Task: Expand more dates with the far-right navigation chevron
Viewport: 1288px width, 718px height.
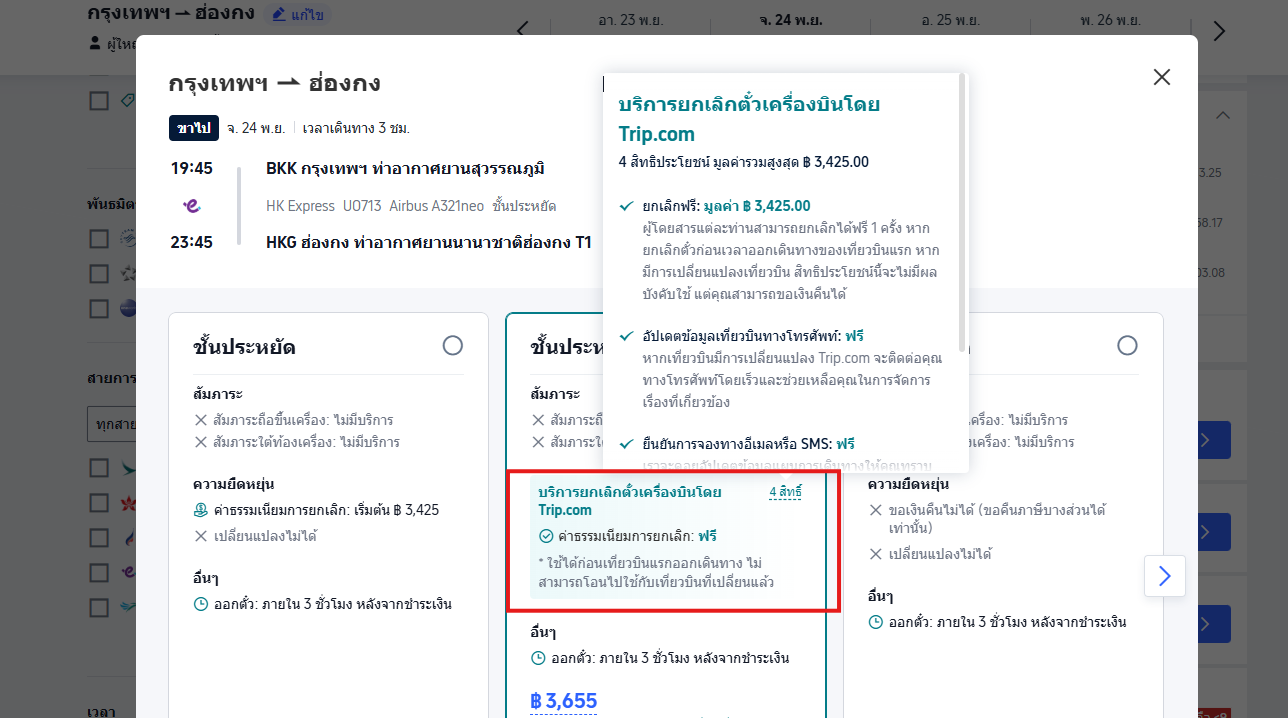Action: [1217, 31]
